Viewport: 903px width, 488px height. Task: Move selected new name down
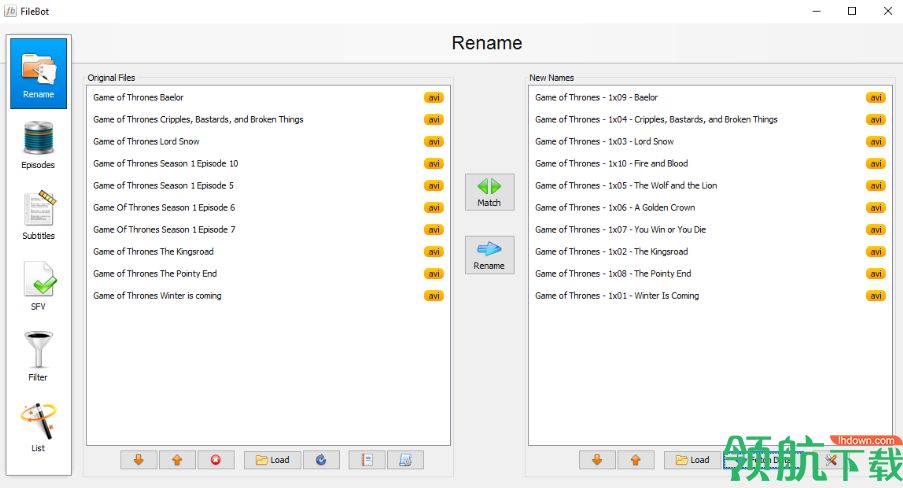pyautogui.click(x=597, y=460)
